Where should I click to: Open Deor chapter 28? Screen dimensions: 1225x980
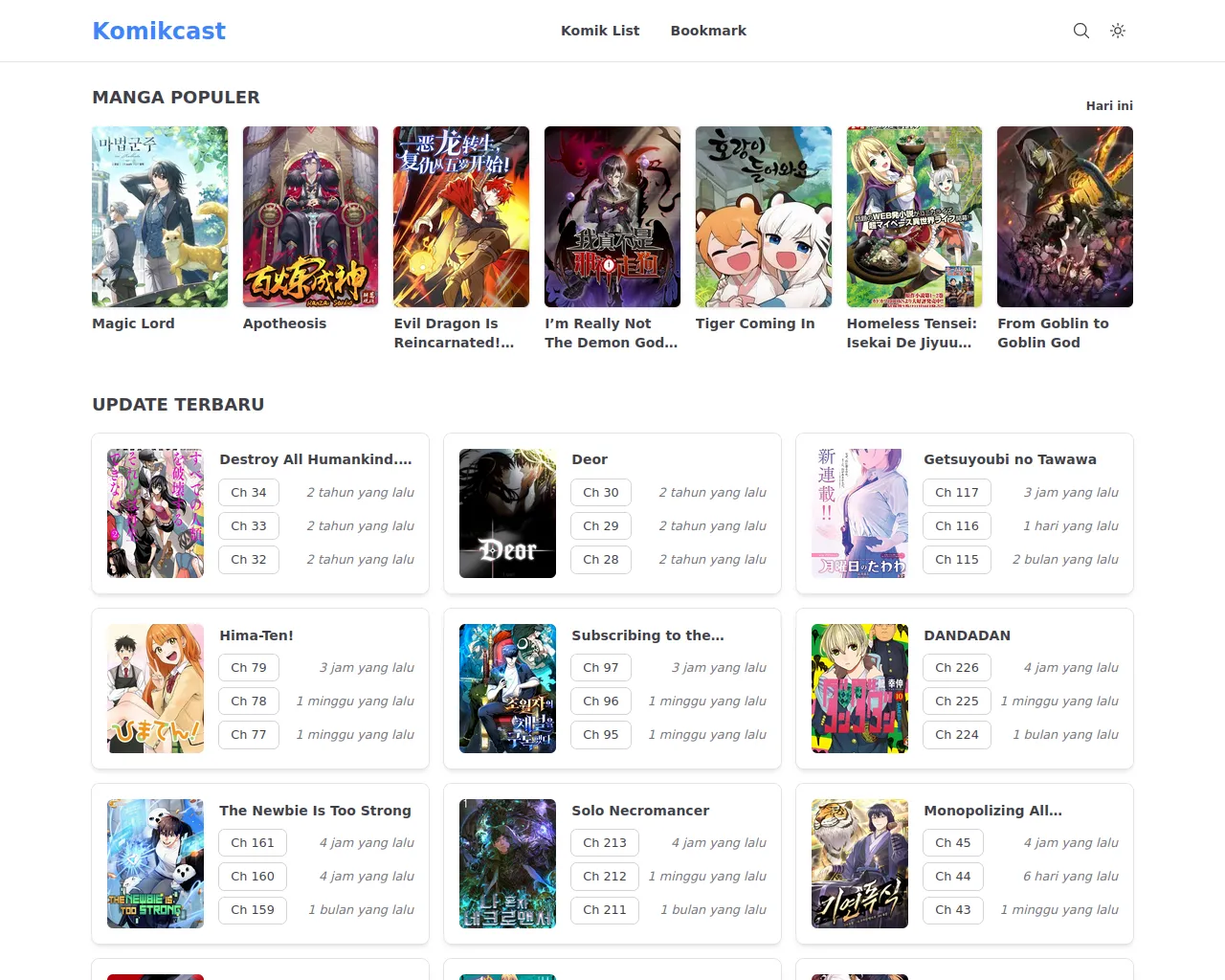[601, 560]
